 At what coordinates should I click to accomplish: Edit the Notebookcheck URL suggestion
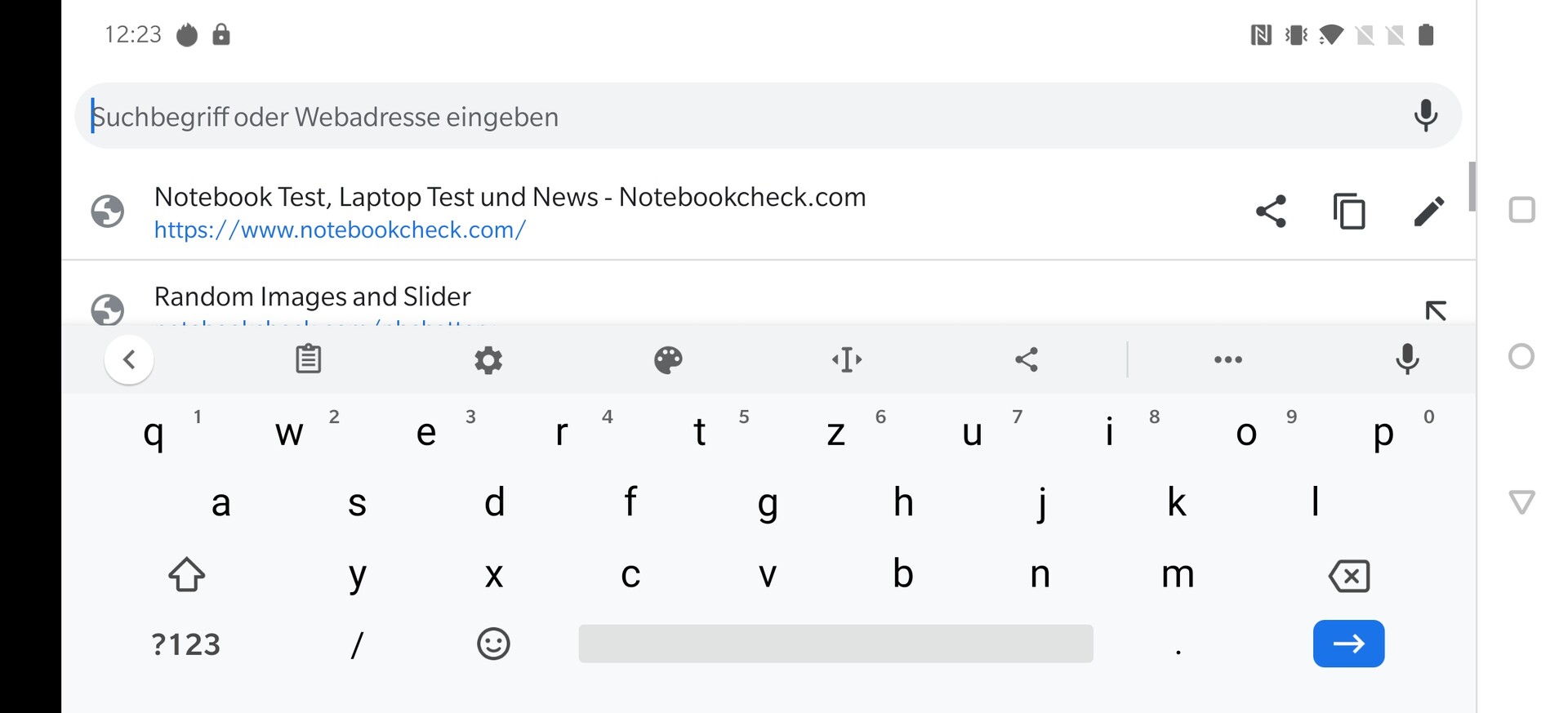click(1428, 212)
